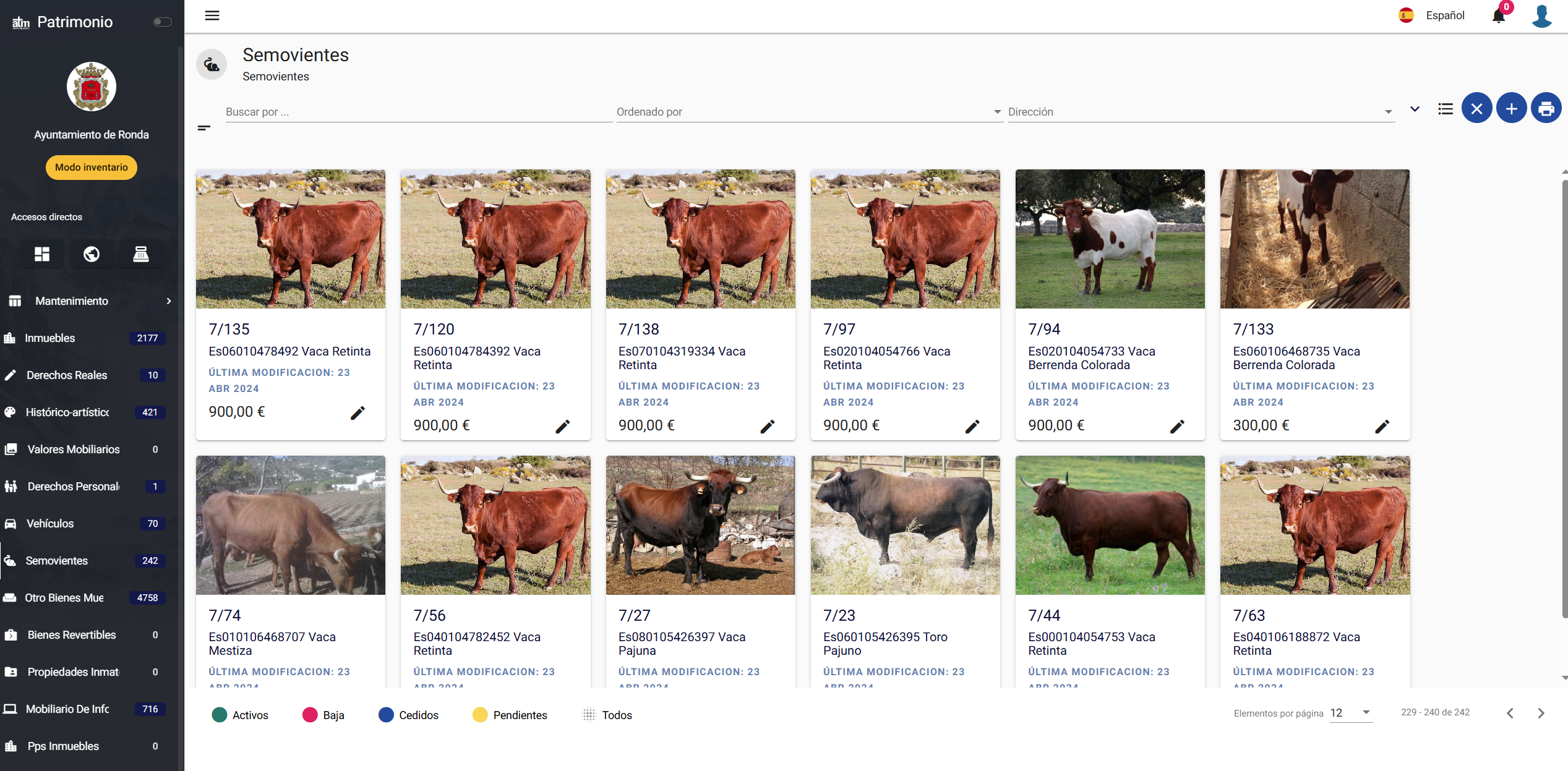Viewport: 1568px width, 771px height.
Task: Select the Activos status filter
Action: [240, 715]
